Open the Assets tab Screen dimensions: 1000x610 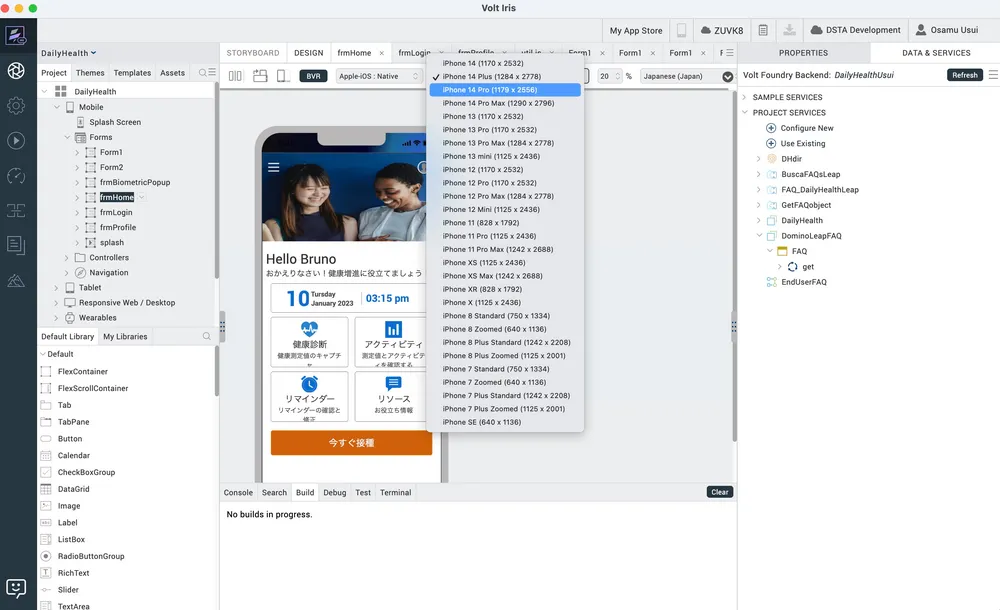point(172,73)
